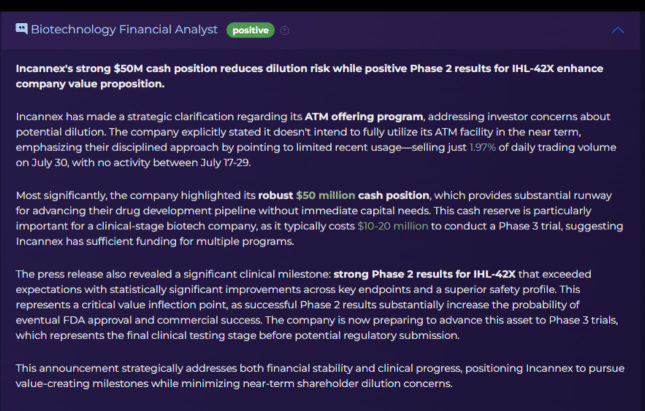Click the bold ATM offering program text
645x411 pixels.
coord(364,117)
